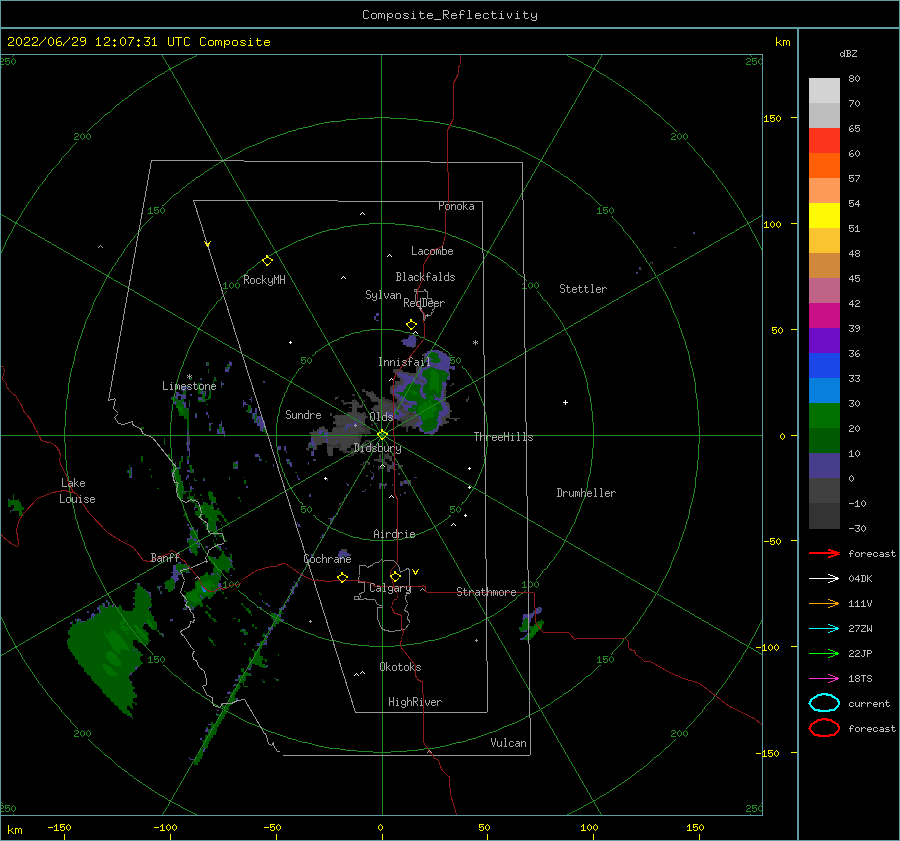The width and height of the screenshot is (900, 841).
Task: Click the purple 39-36 dBZ color swatch
Action: coord(824,341)
